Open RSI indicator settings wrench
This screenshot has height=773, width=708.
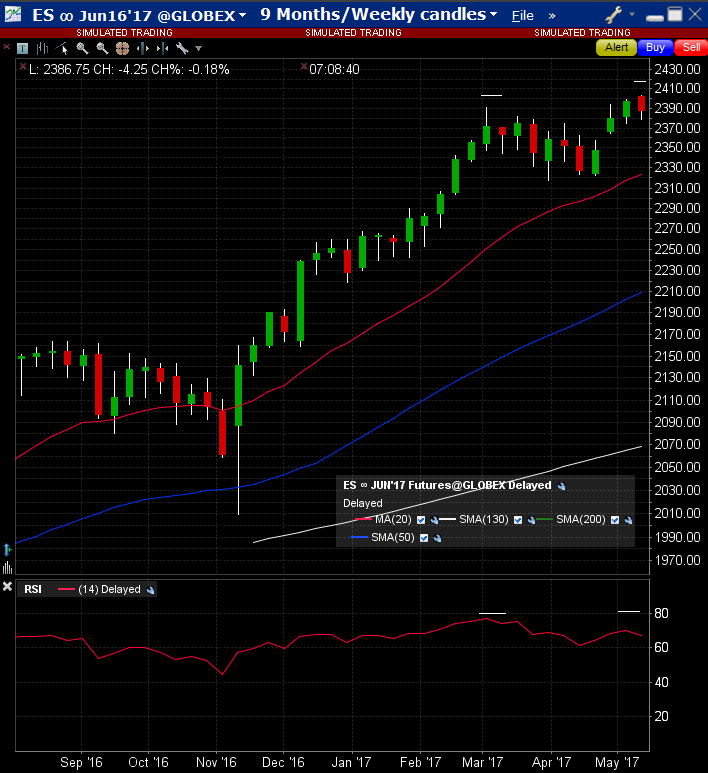pyautogui.click(x=150, y=590)
